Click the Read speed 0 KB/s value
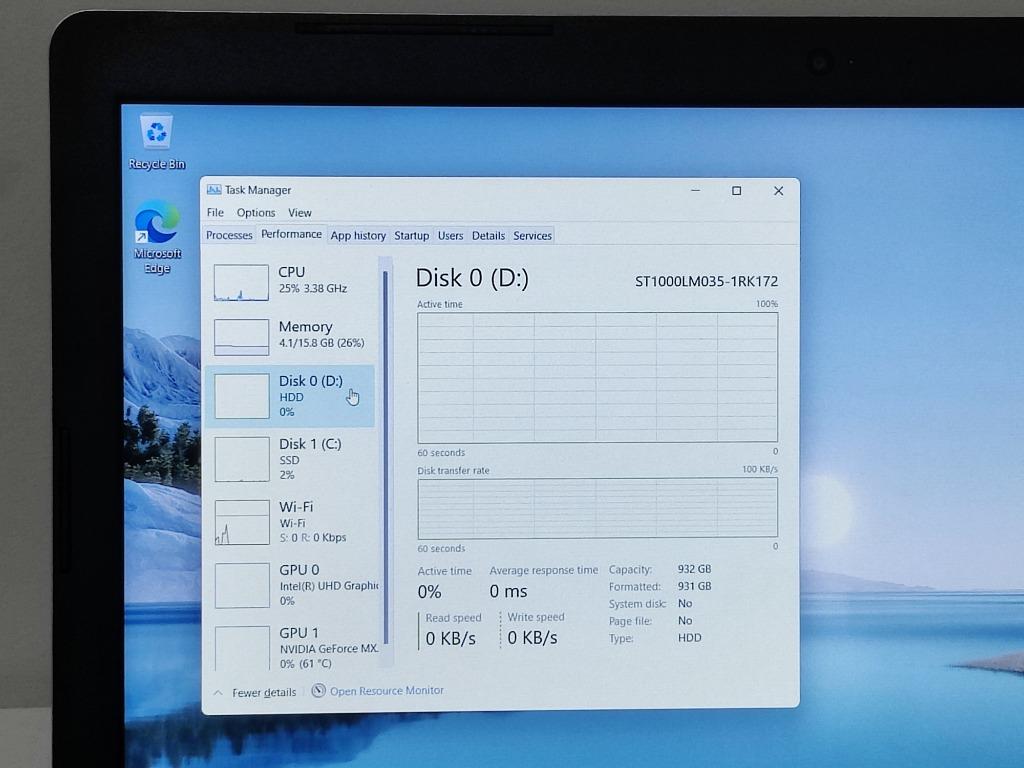Viewport: 1024px width, 768px height. pos(451,638)
